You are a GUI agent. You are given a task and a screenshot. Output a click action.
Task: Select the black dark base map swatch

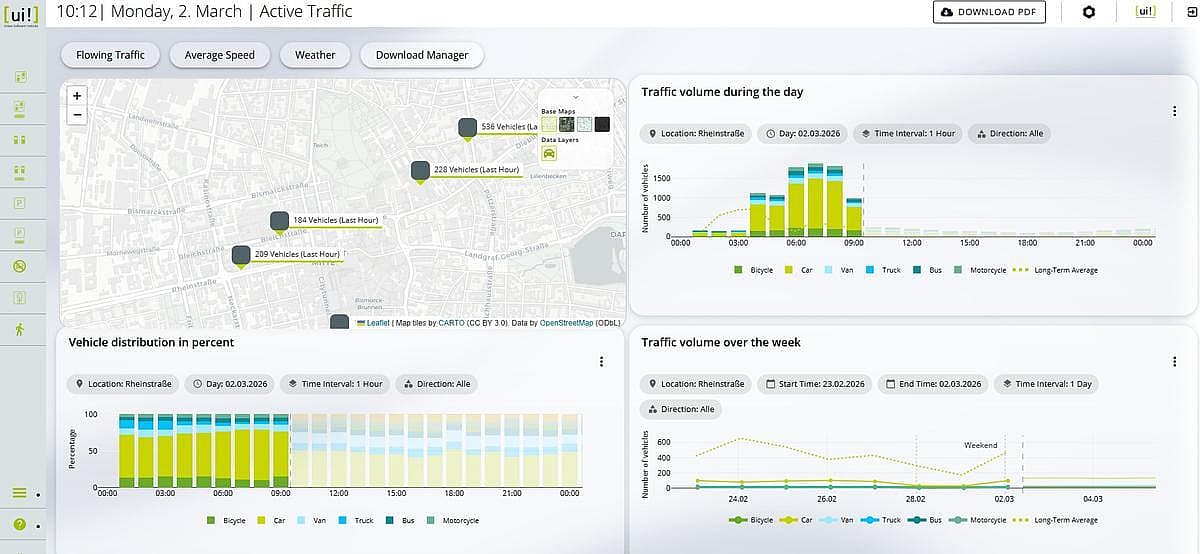tap(602, 125)
